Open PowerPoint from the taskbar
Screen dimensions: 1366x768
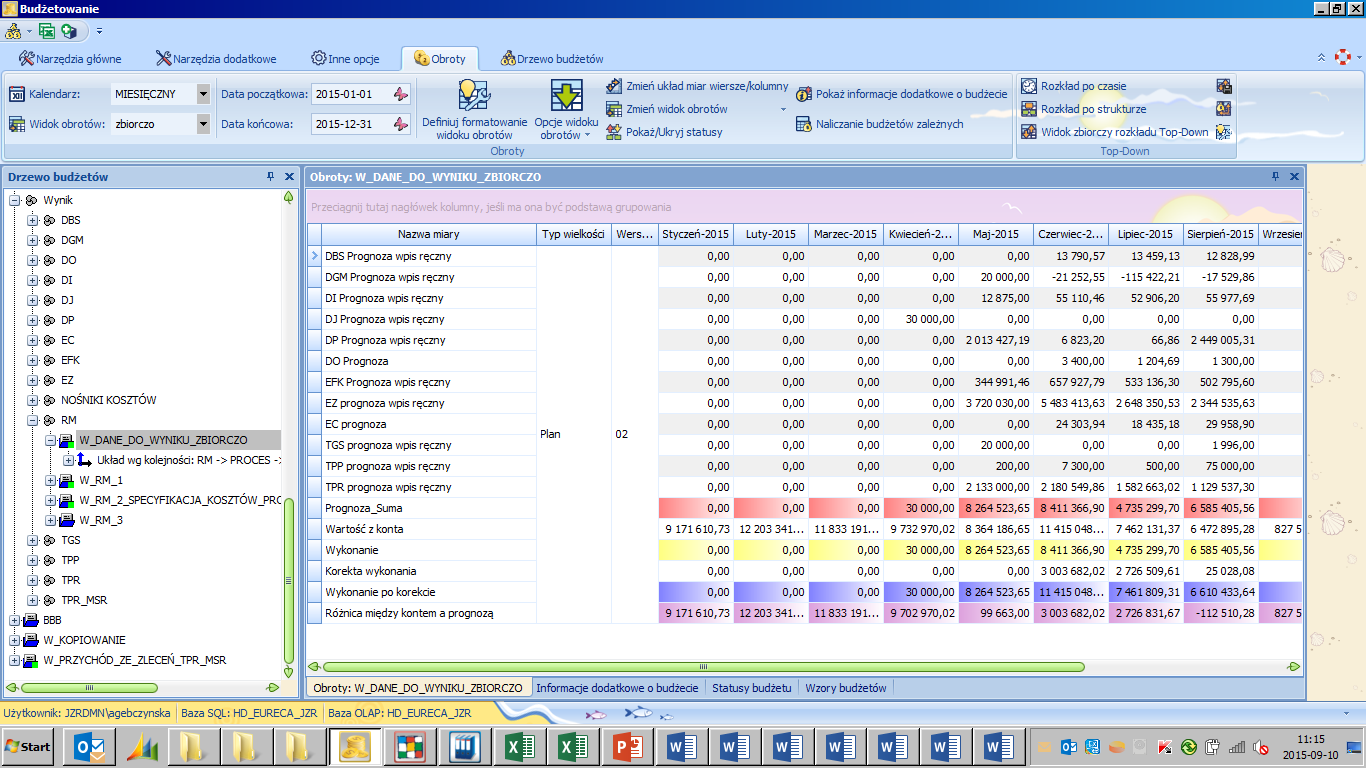pos(628,747)
